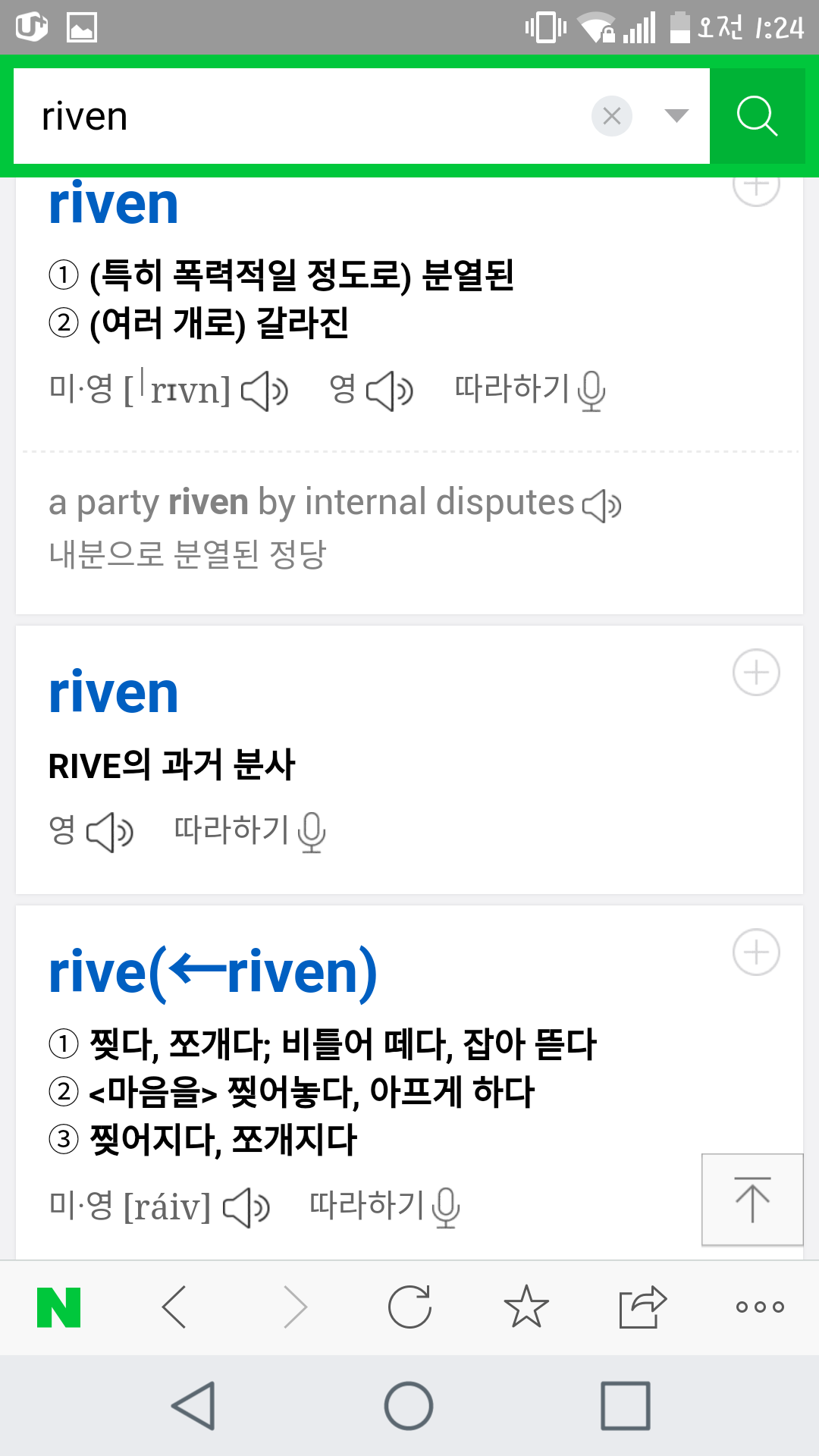
Task: Share the page using the share icon
Action: tap(642, 1307)
